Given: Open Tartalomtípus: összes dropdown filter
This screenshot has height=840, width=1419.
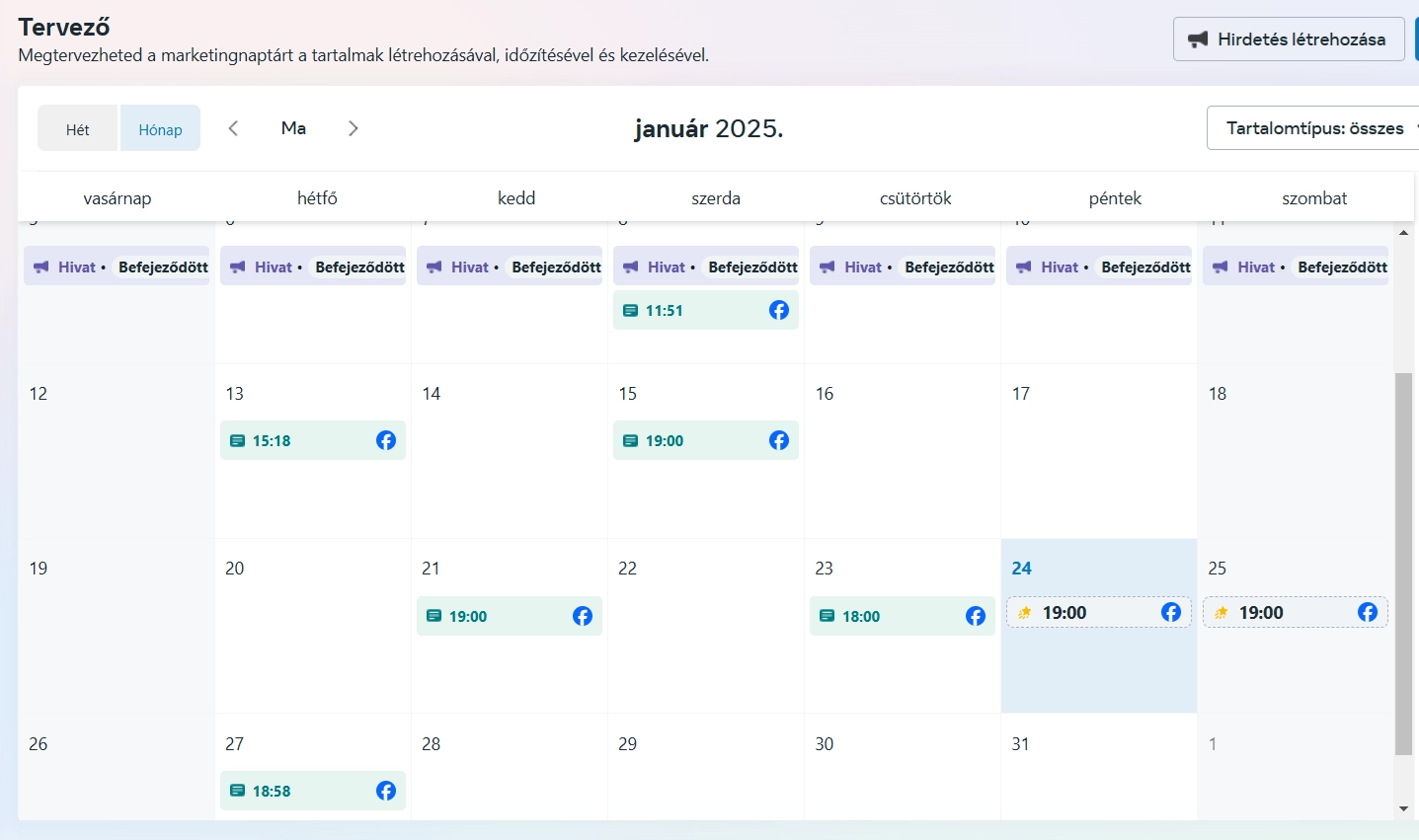Looking at the screenshot, I should click(1314, 128).
